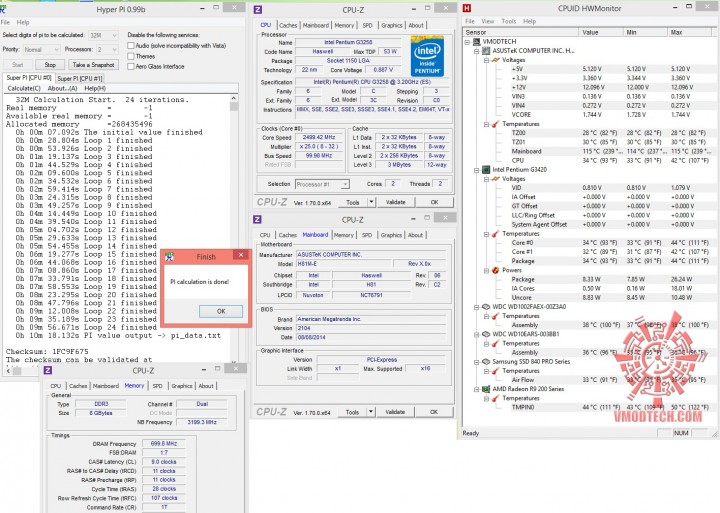Click the Intel Pentium logo in CPU-Z

coord(427,56)
